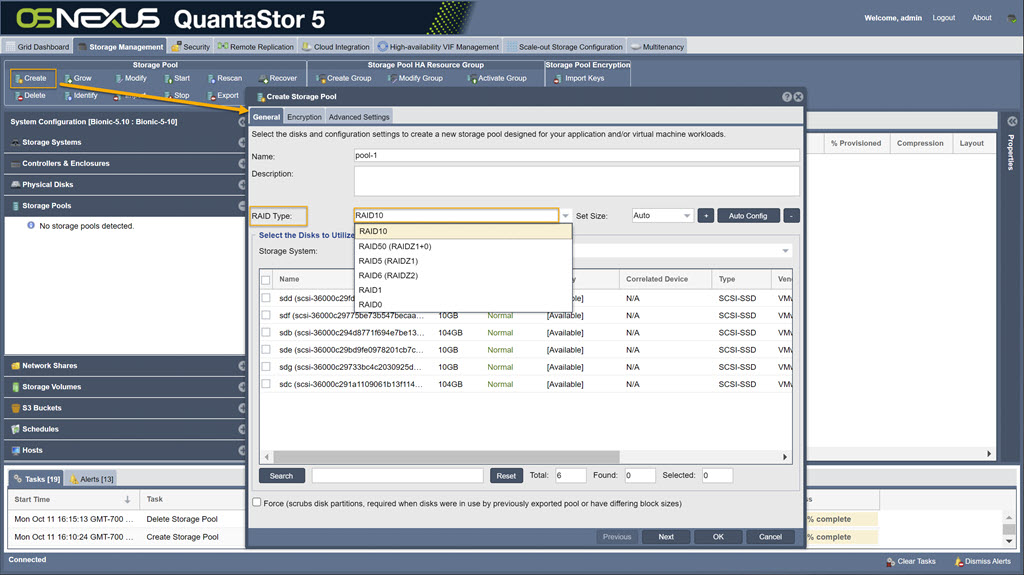Click the Activate Group icon
The image size is (1024, 575).
pyautogui.click(x=472, y=78)
